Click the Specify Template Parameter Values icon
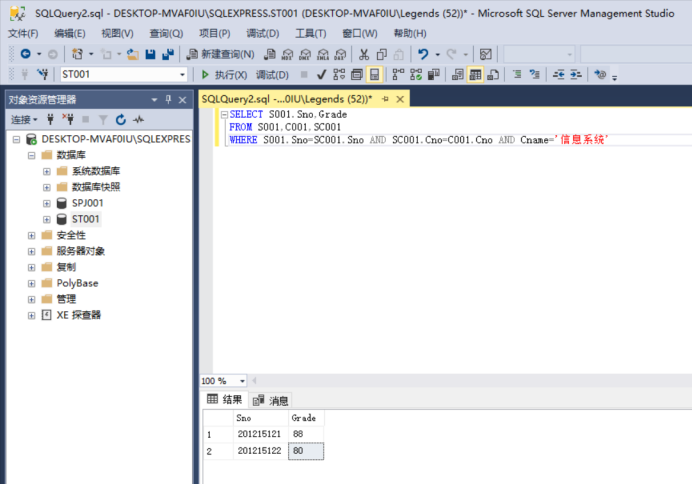 600,75
